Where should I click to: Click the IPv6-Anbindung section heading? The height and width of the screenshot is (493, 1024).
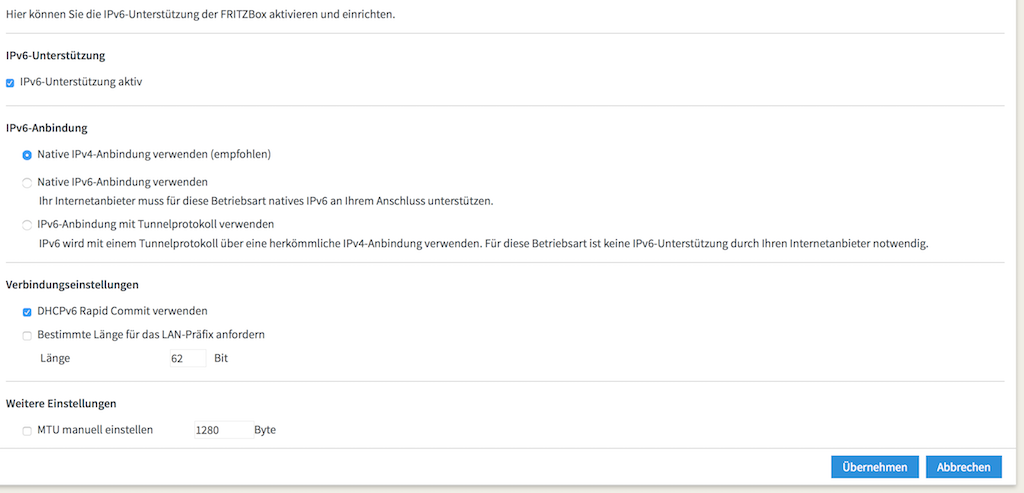47,128
